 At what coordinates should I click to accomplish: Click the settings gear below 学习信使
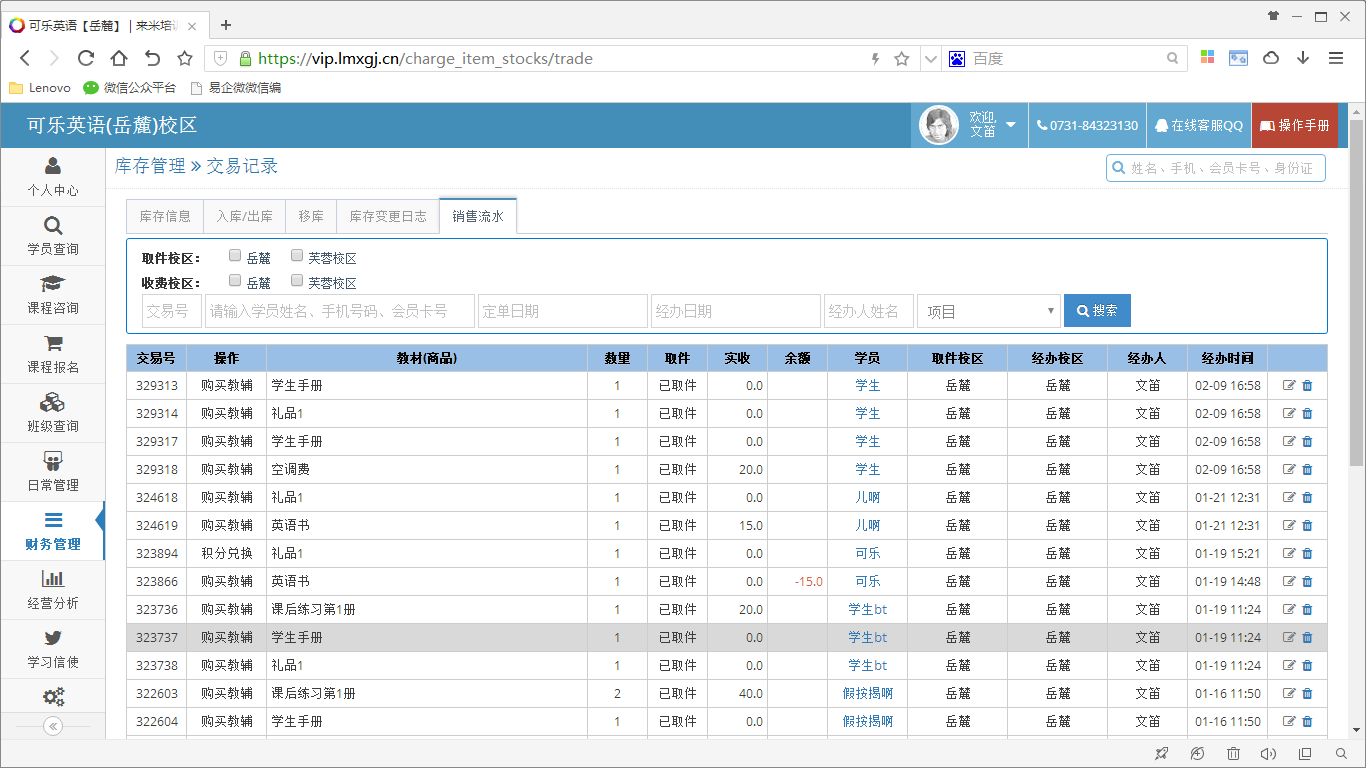[x=53, y=696]
